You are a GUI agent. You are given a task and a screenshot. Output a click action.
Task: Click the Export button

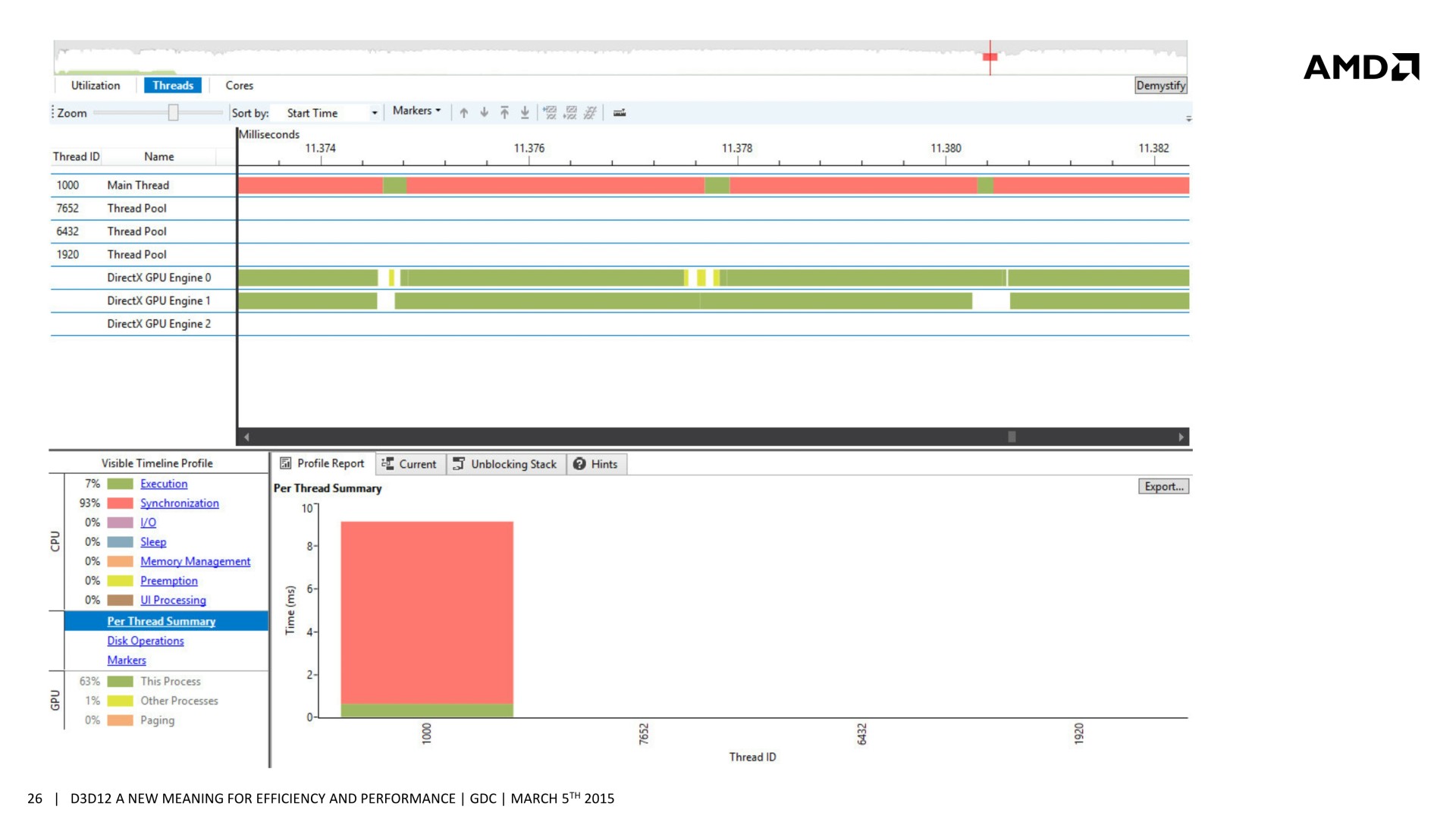[x=1163, y=487]
